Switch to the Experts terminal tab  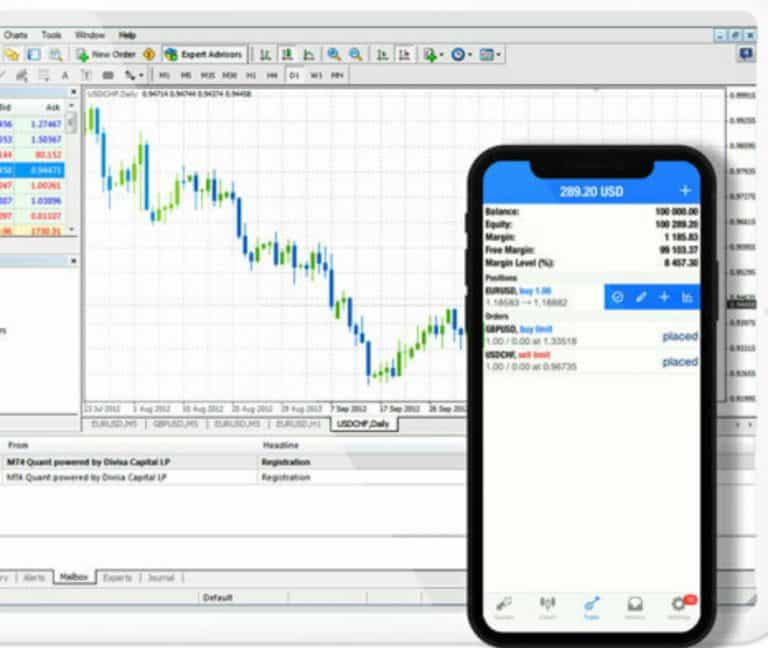click(x=117, y=577)
